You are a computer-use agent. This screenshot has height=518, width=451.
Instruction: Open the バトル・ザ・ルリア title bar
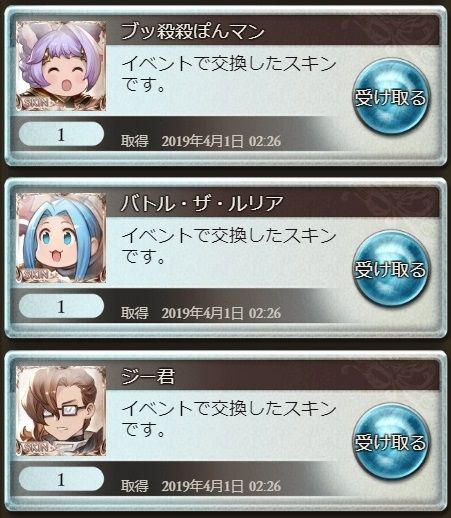click(272, 203)
